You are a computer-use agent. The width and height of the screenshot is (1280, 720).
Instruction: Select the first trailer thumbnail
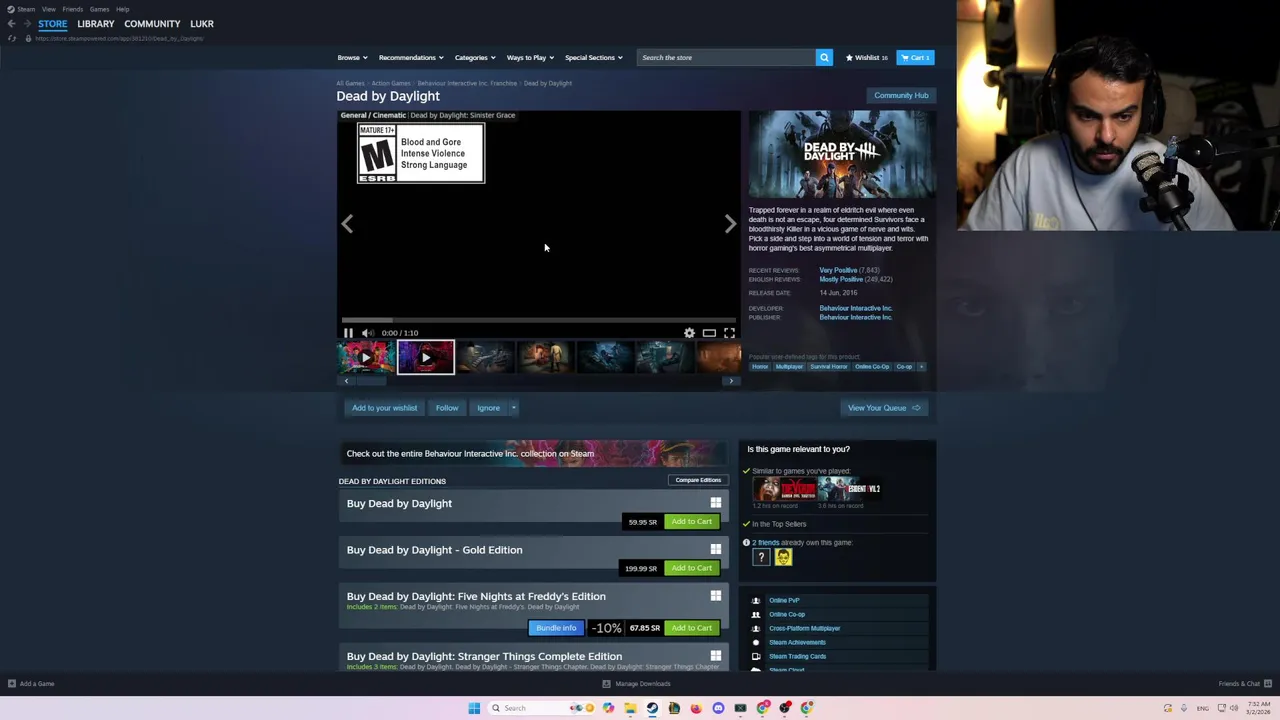365,357
